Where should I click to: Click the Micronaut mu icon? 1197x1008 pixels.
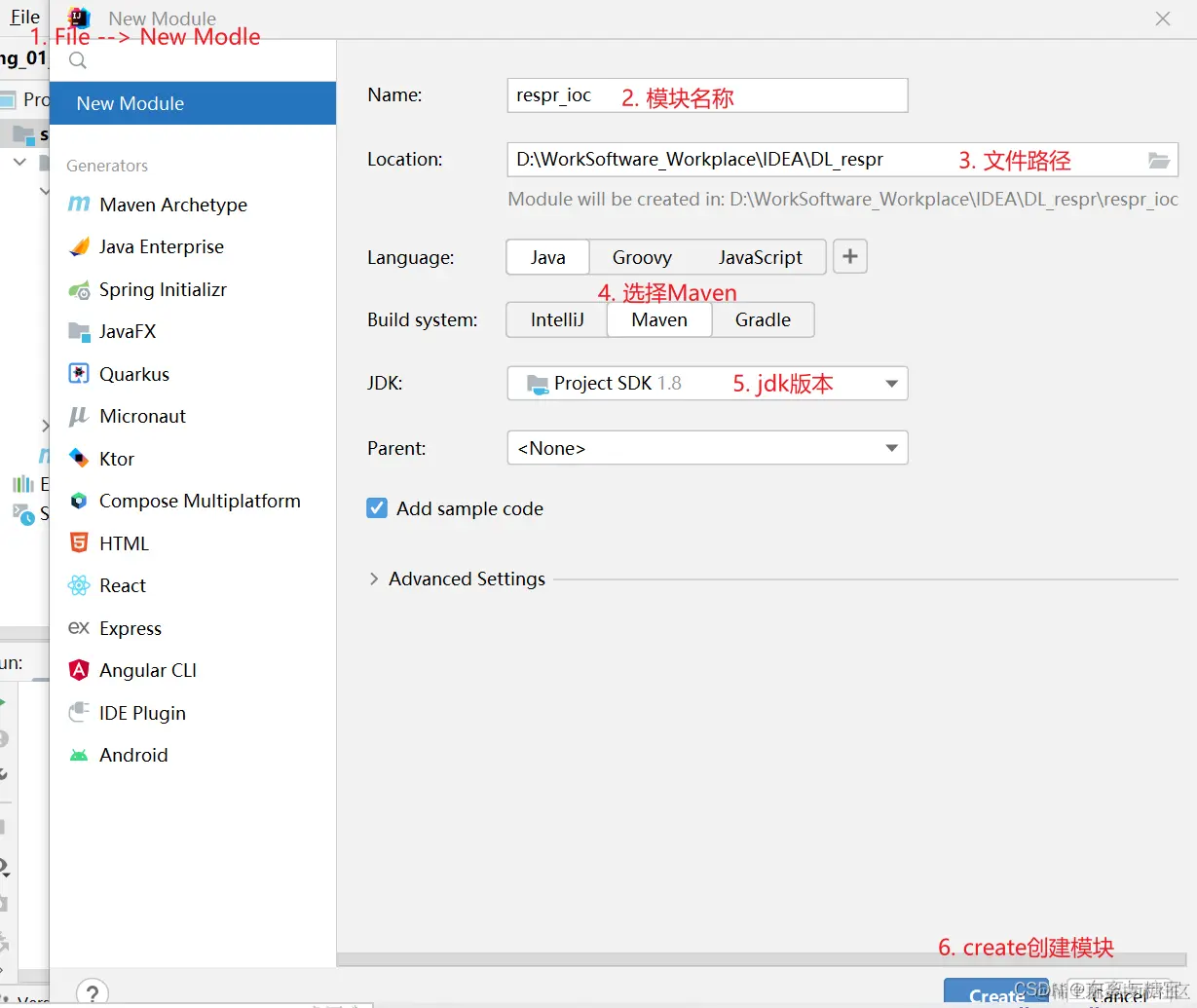point(79,416)
